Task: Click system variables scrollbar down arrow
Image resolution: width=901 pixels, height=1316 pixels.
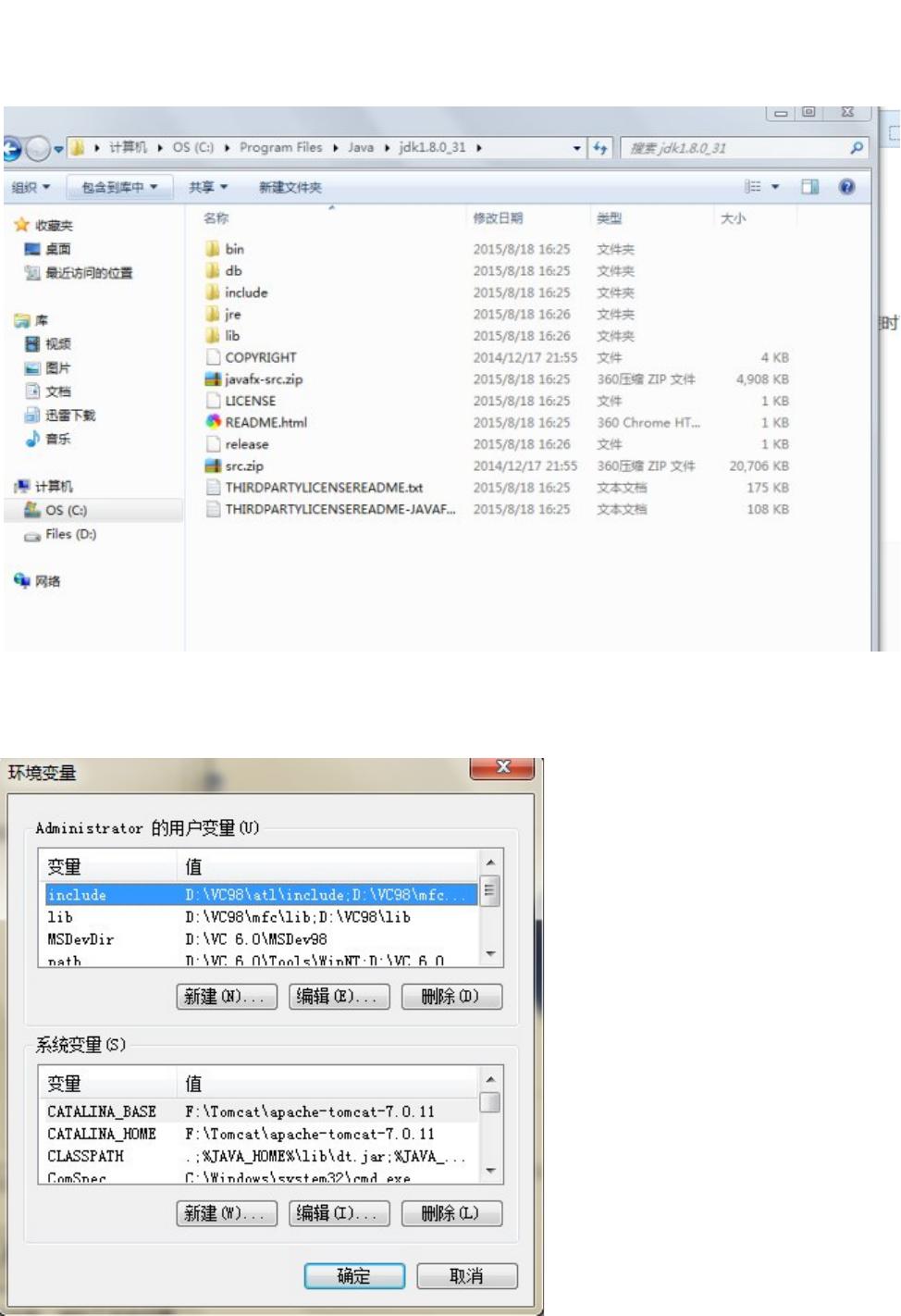Action: tap(490, 1171)
